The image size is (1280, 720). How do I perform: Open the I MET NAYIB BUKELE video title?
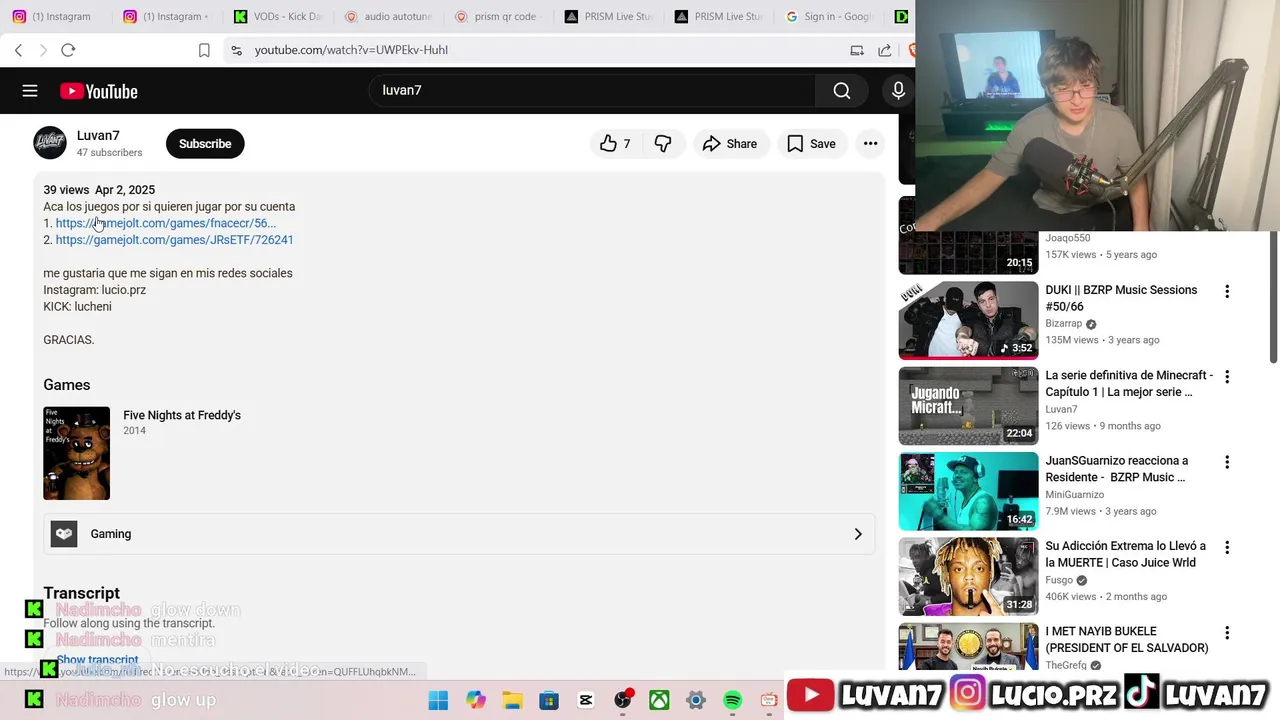click(x=1127, y=640)
